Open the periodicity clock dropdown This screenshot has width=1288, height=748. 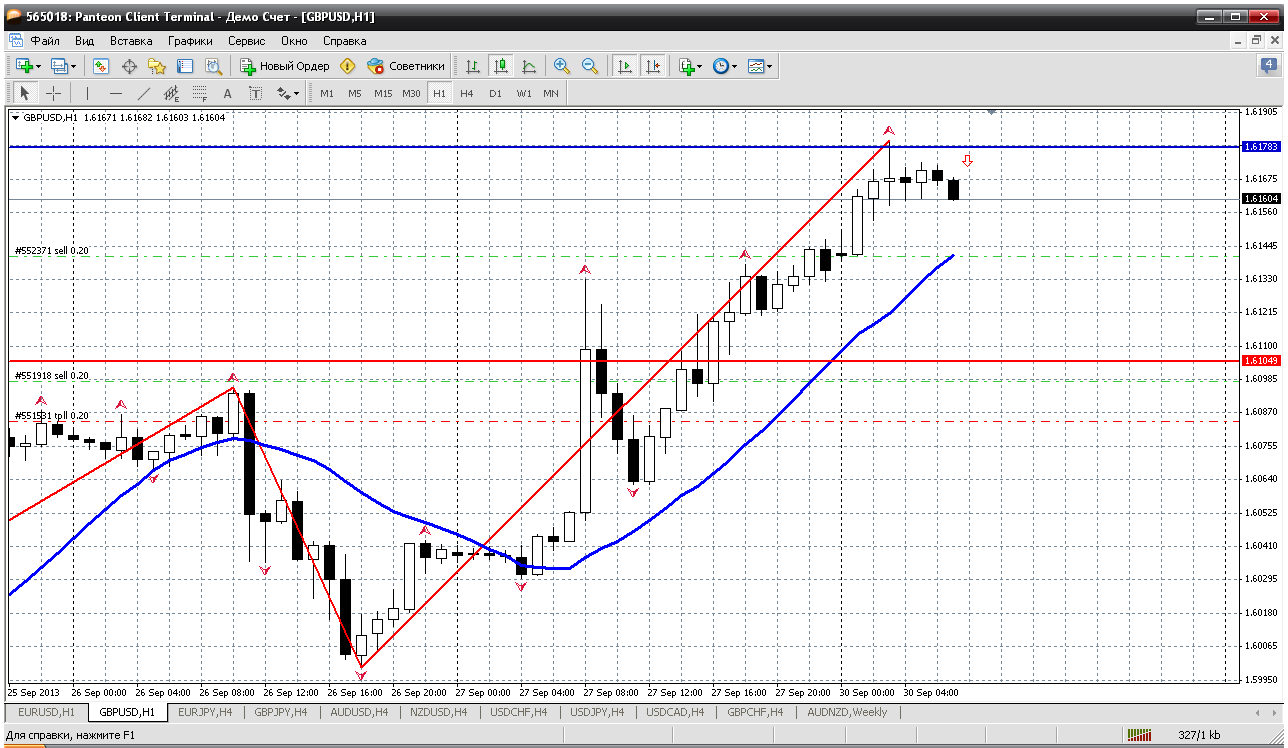[x=724, y=66]
